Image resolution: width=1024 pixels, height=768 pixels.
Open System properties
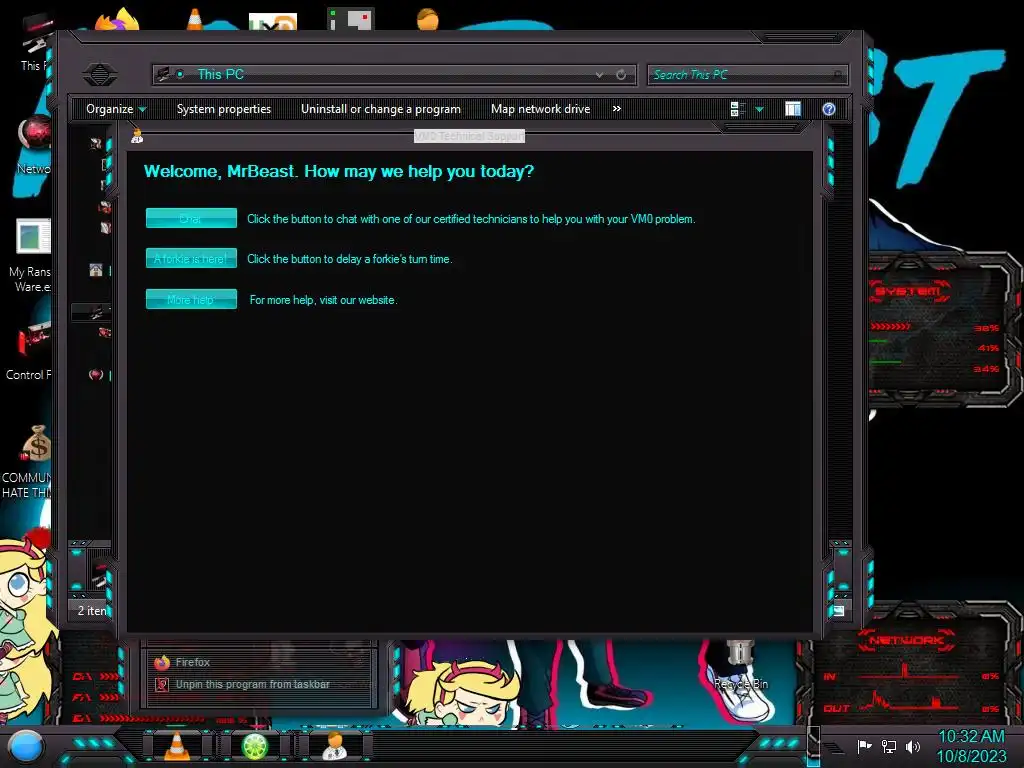pyautogui.click(x=224, y=109)
